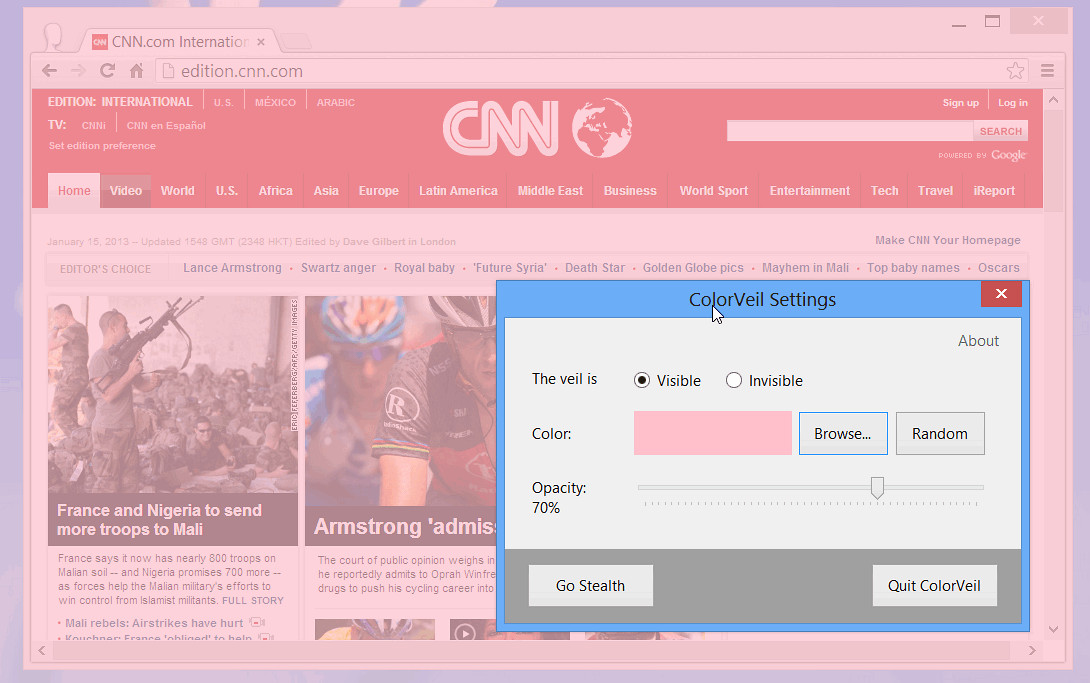Screen dimensions: 1090x683
Task: Open the Entertainment section
Action: pos(809,190)
